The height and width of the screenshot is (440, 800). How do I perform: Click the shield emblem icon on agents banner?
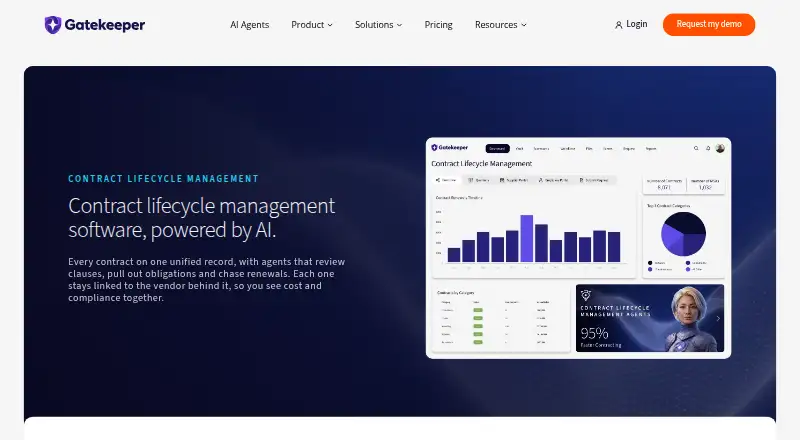coord(586,295)
